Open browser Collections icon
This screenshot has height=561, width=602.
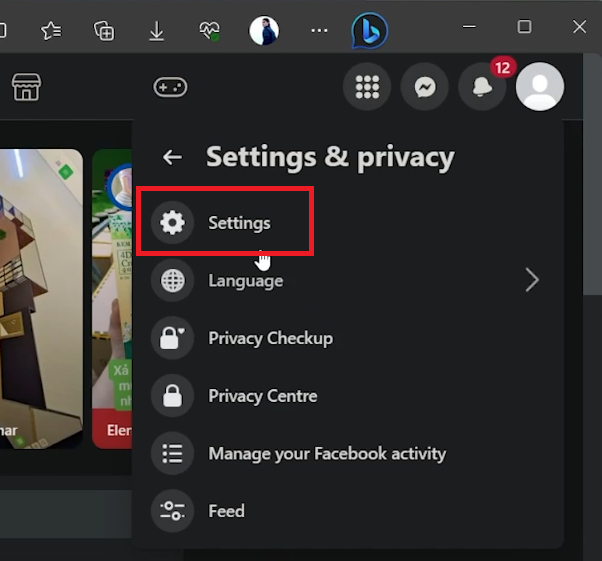point(104,30)
